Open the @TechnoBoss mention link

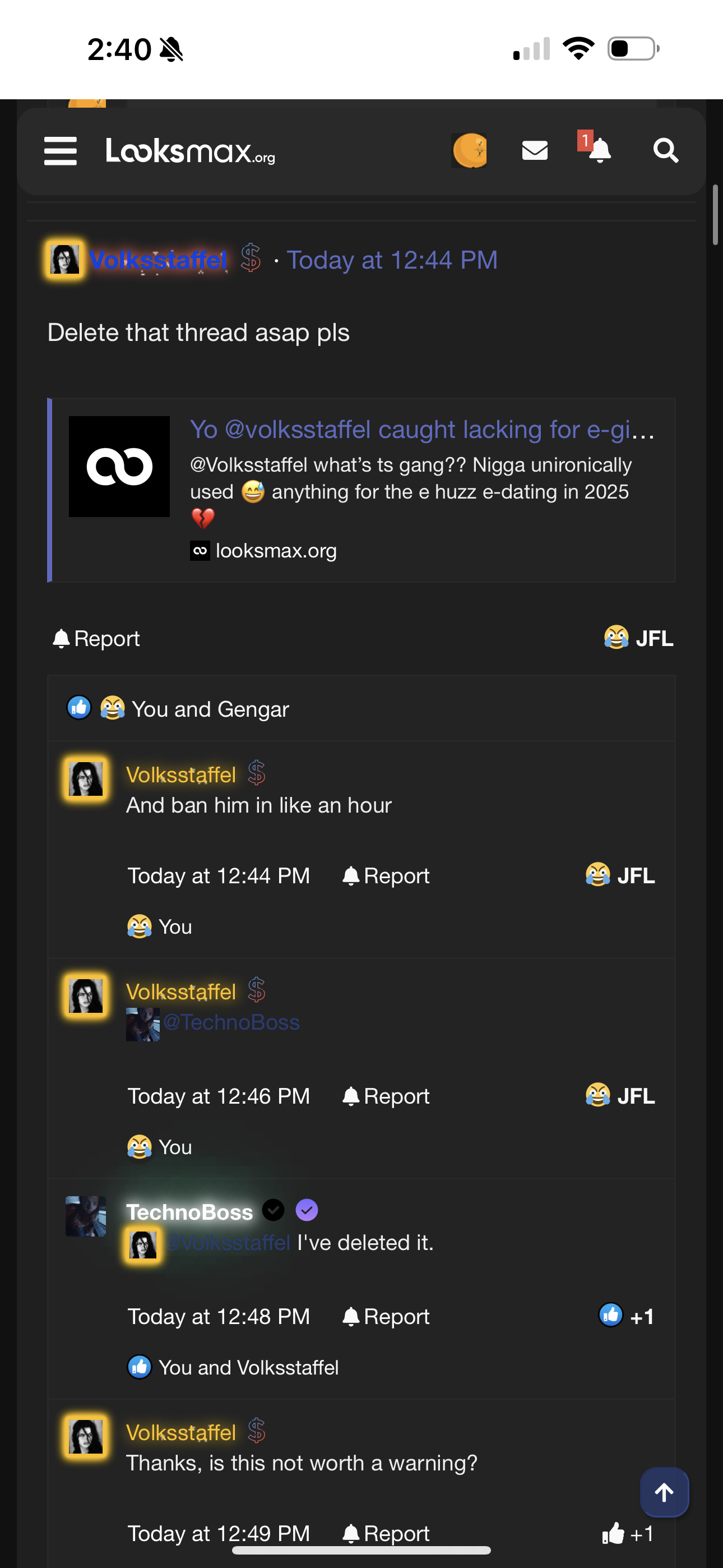(x=232, y=1022)
